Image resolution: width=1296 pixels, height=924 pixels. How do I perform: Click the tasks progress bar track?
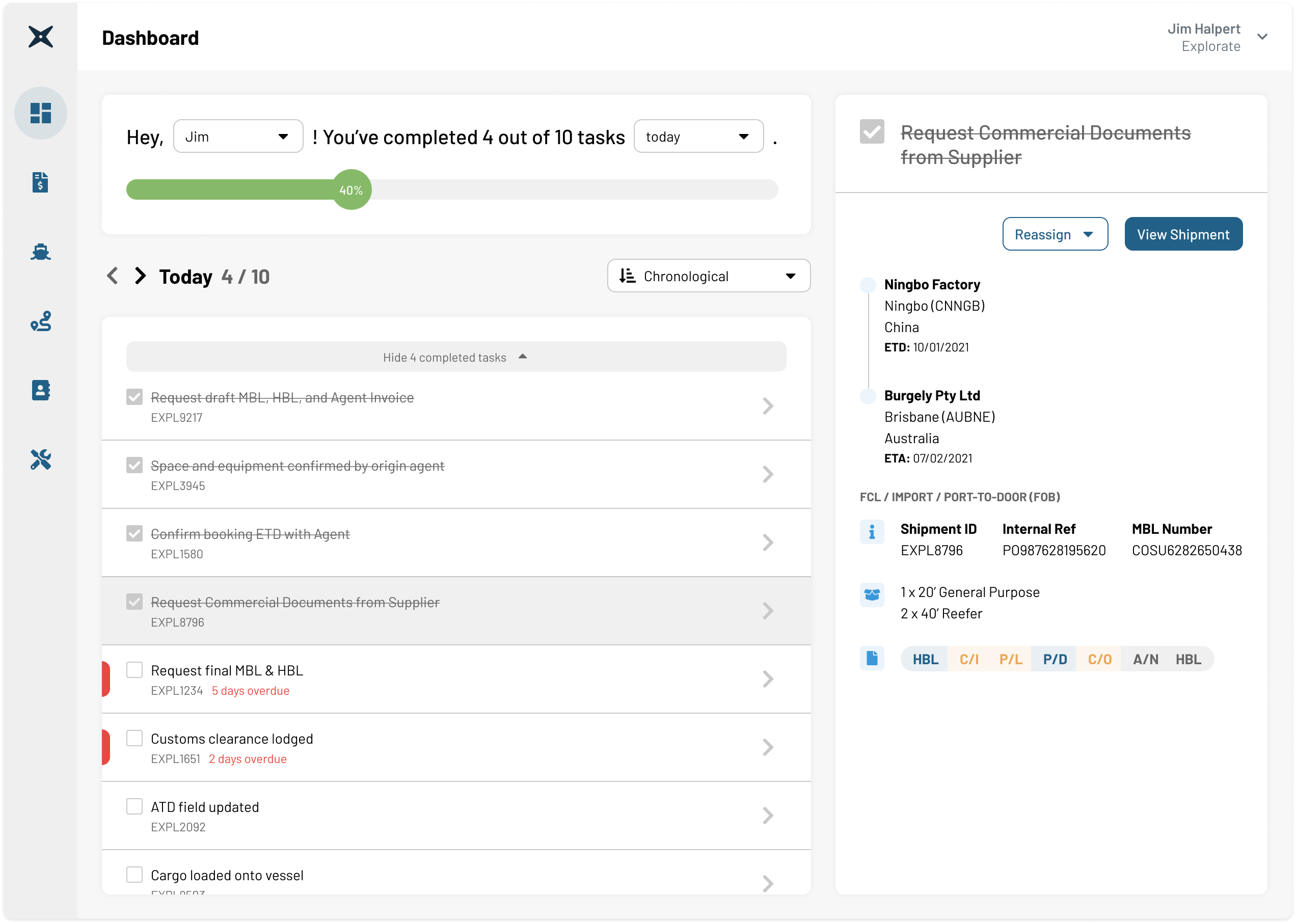[x=452, y=190]
